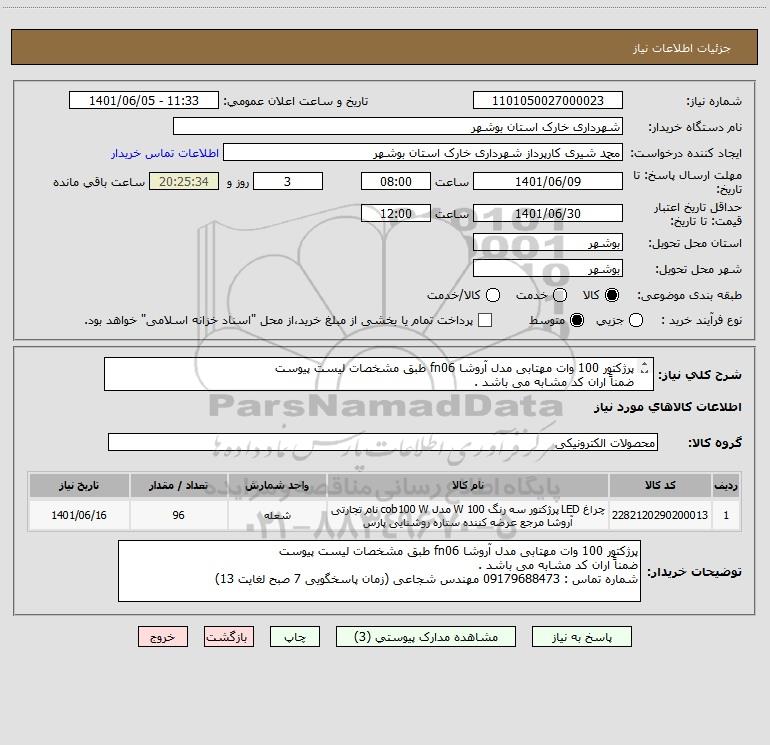Click the product name cell چراغ LED پرژکتور

[468, 515]
